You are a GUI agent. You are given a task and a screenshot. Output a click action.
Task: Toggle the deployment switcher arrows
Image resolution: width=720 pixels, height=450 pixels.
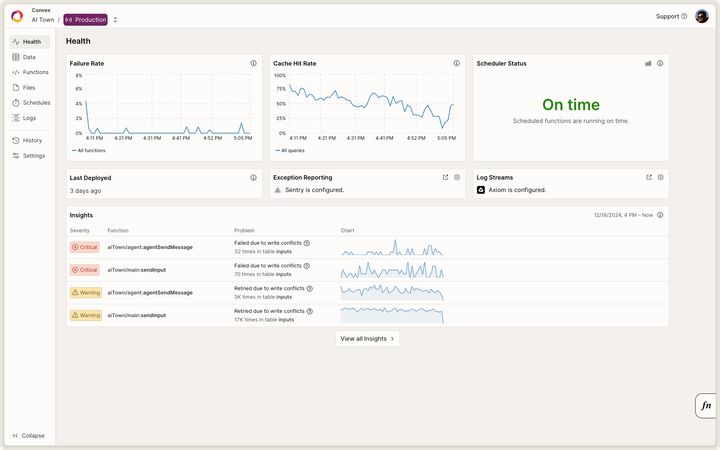(x=115, y=20)
